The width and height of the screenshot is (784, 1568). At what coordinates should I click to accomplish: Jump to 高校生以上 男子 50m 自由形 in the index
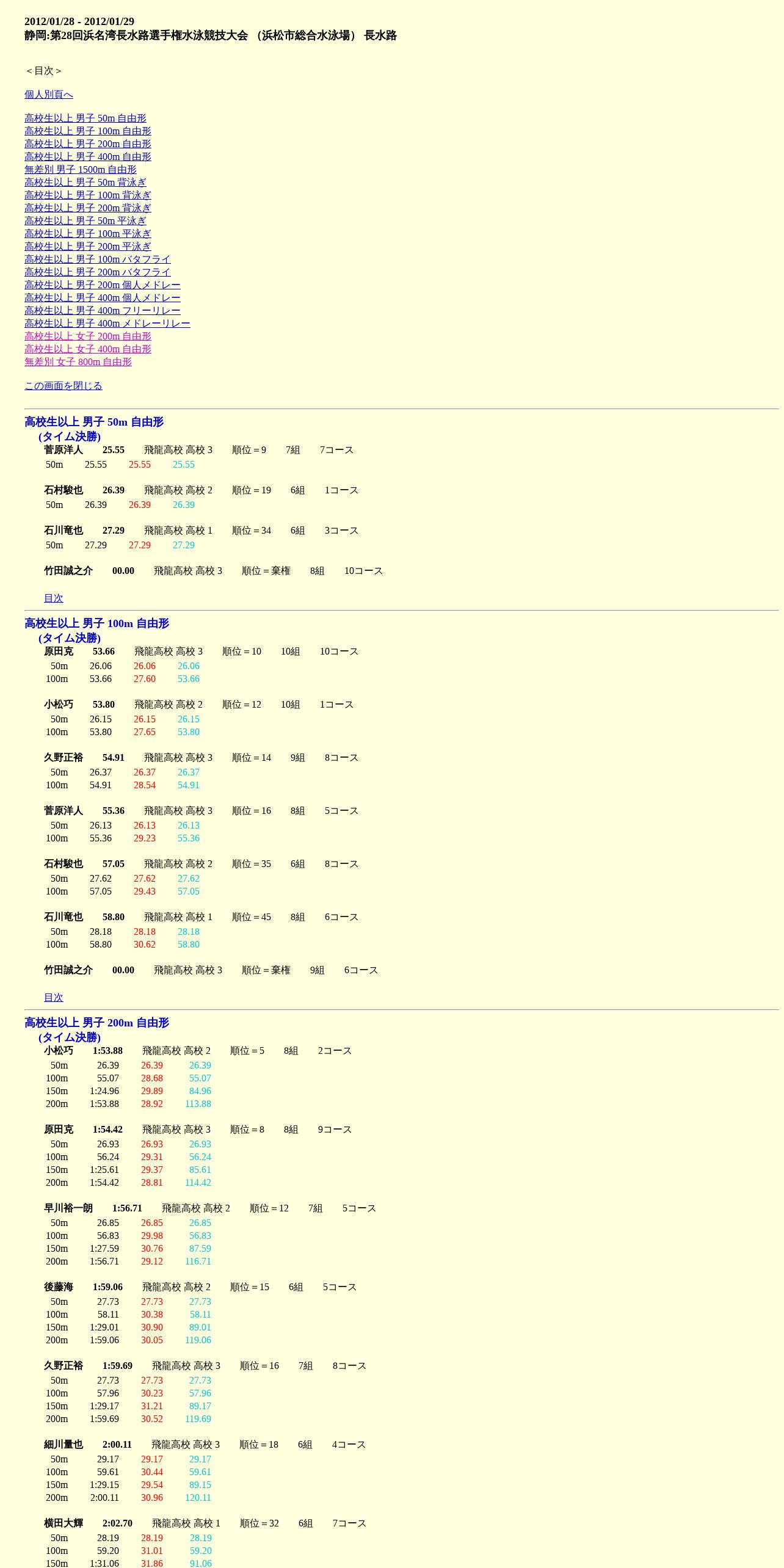(x=85, y=118)
